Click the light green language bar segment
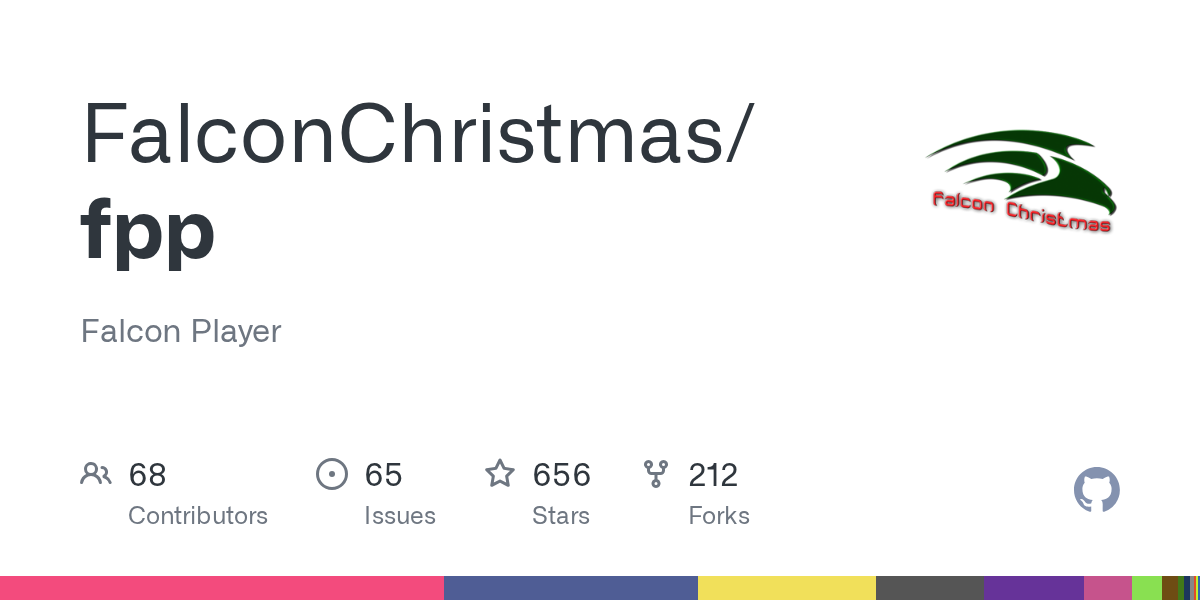Viewport: 1200px width, 600px height. tap(1147, 588)
